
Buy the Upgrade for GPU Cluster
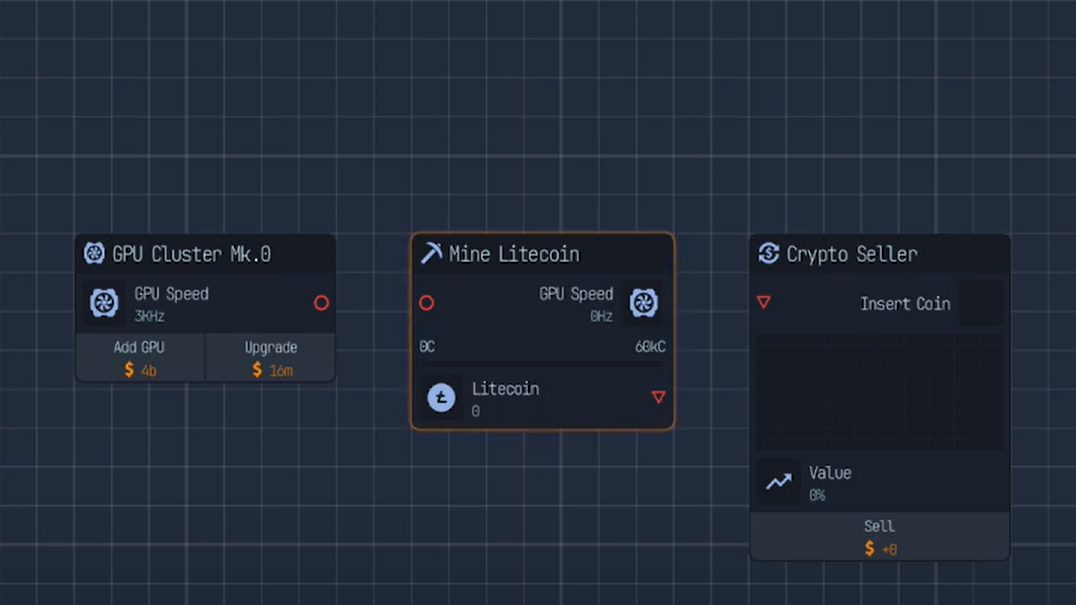[270, 358]
